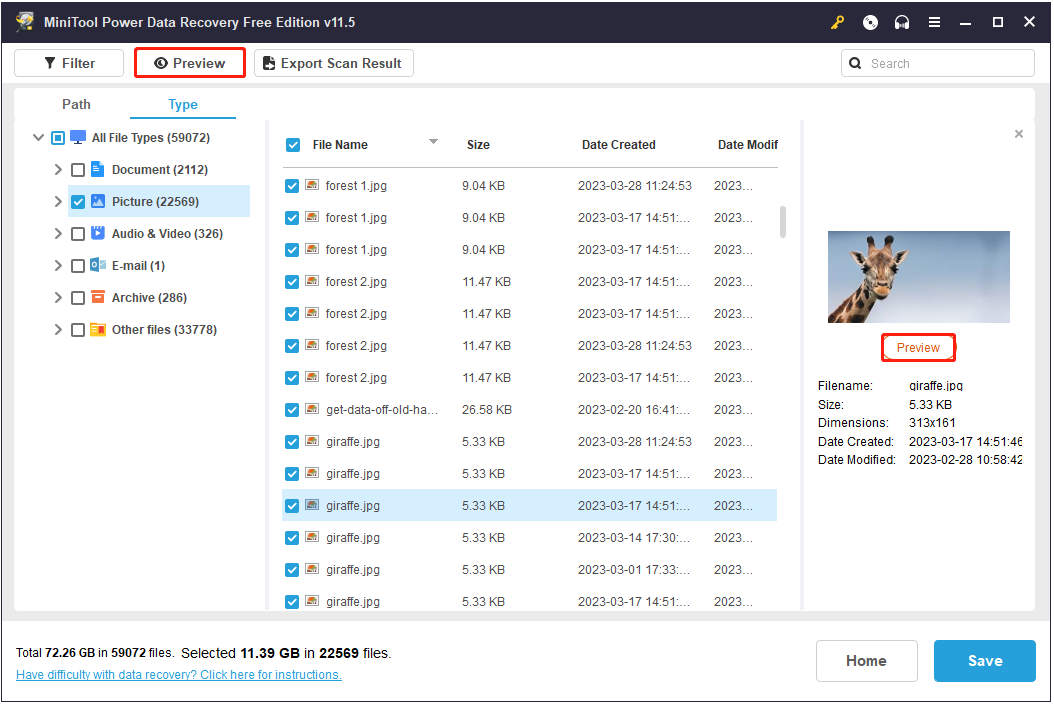Image resolution: width=1054 pixels, height=705 pixels.
Task: Click the sort arrow in File Name header
Action: pos(434,142)
